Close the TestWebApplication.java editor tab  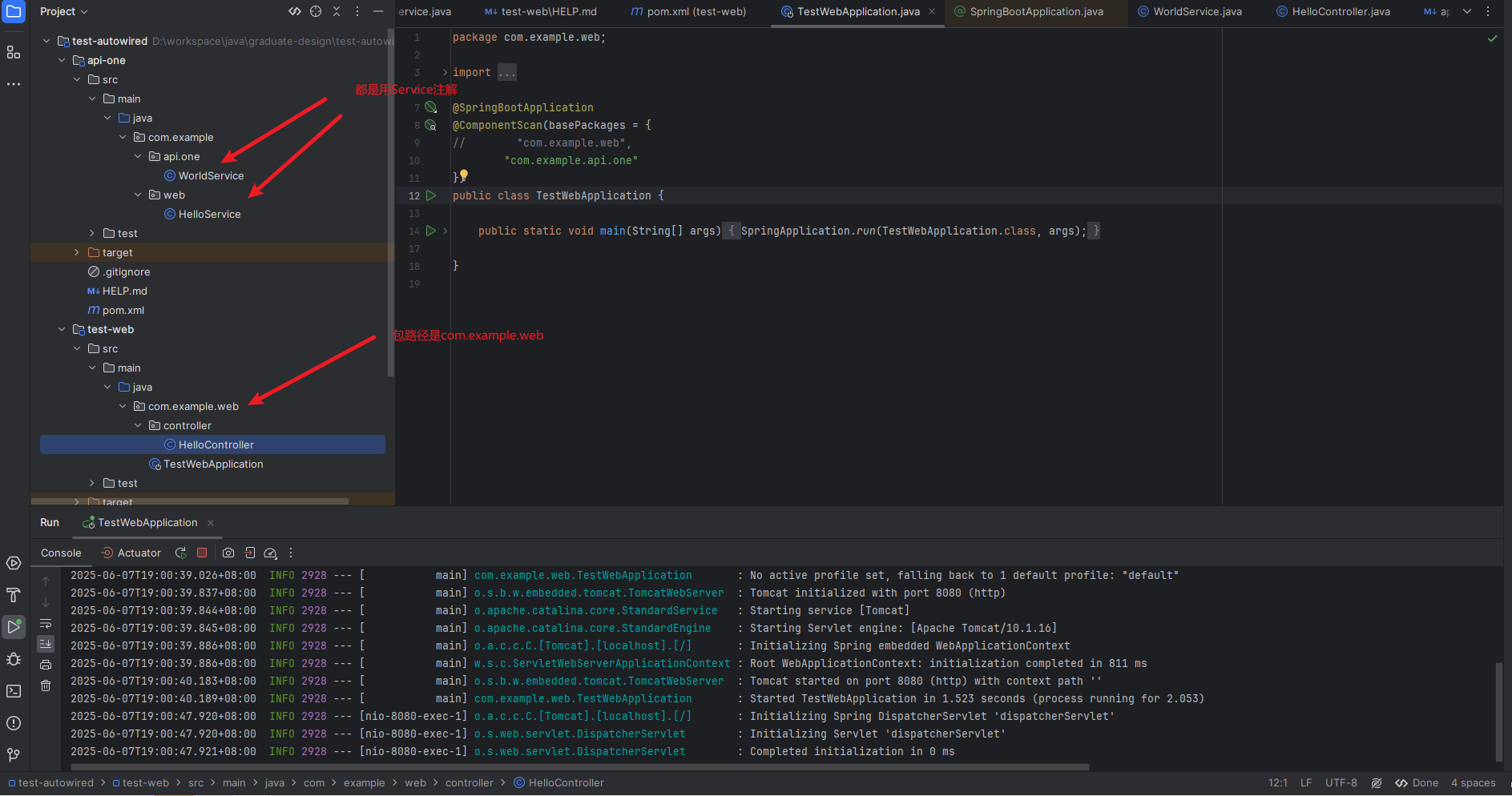click(x=932, y=11)
